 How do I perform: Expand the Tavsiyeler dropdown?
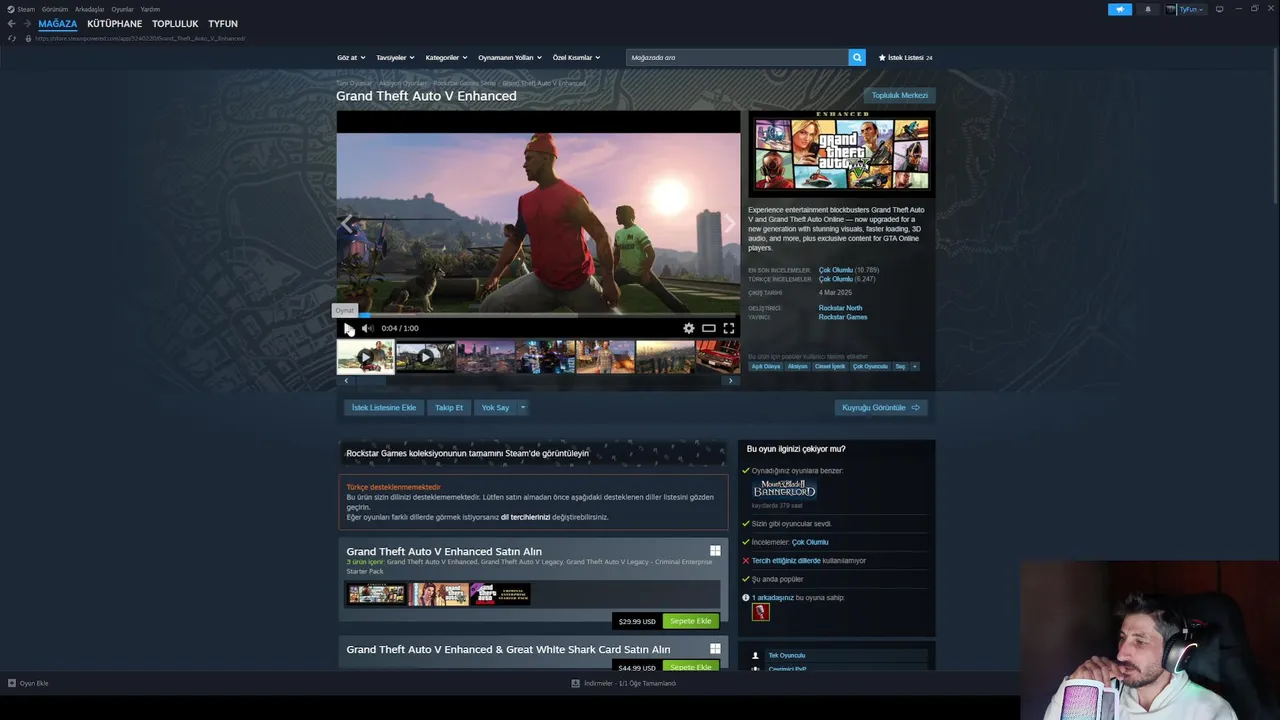click(x=395, y=58)
